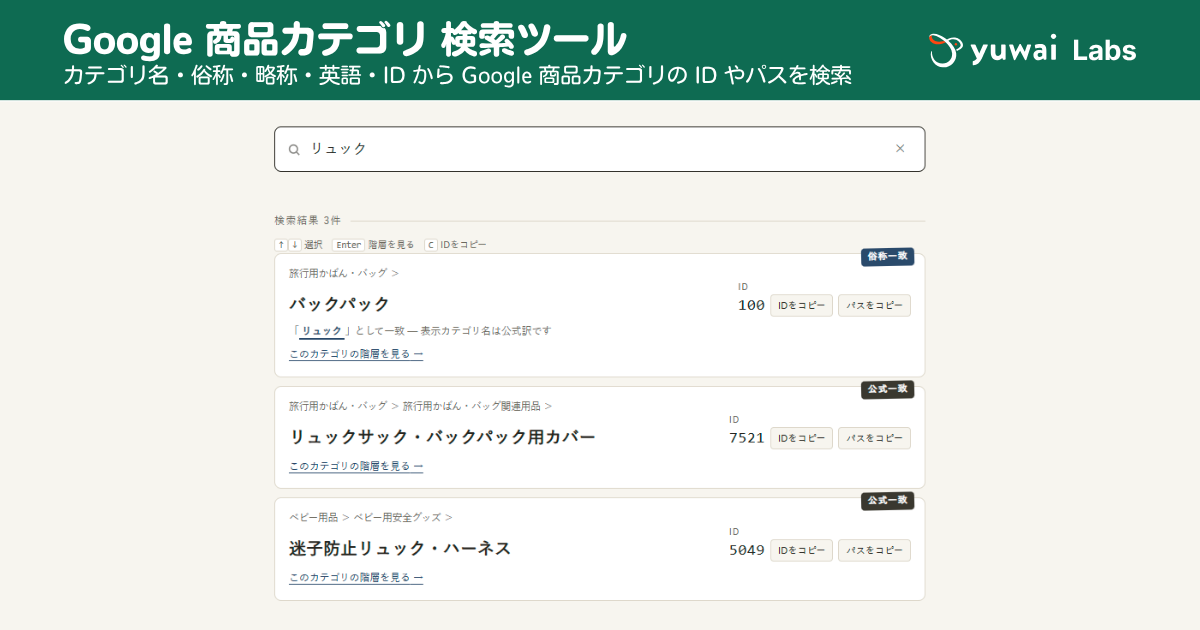
Task: Select the バックパック result title
Action: pyautogui.click(x=340, y=304)
